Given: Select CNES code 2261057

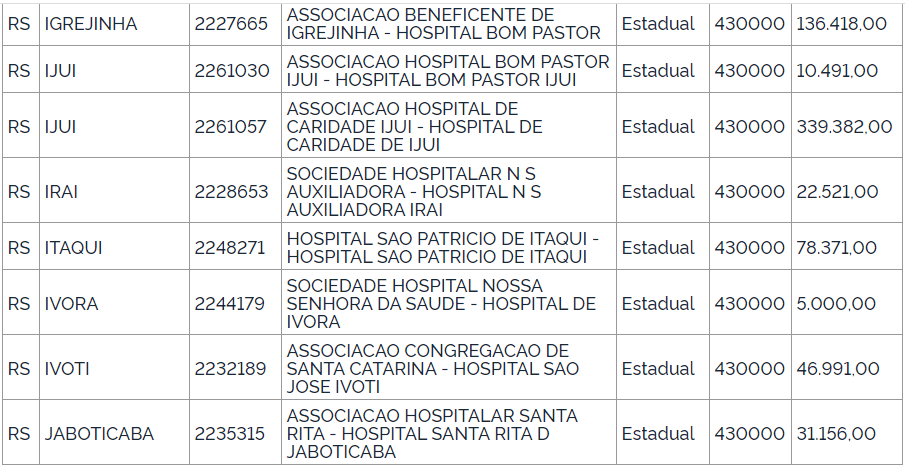Looking at the screenshot, I should click(x=232, y=127).
